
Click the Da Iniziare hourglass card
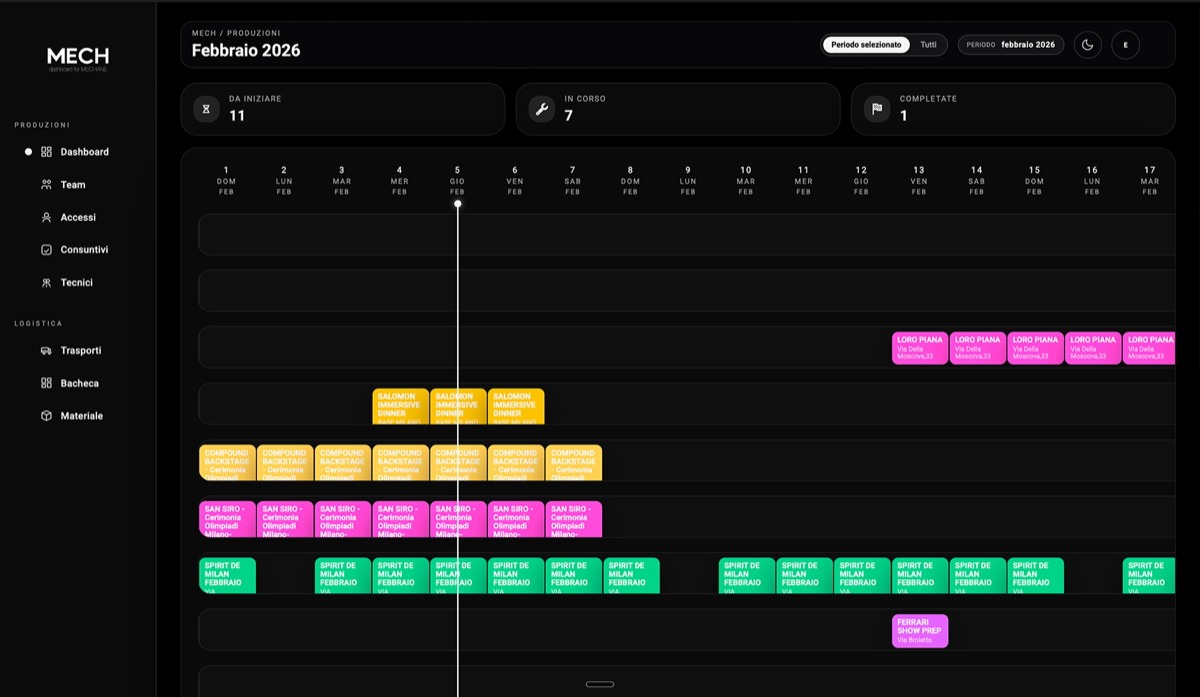[x=343, y=109]
